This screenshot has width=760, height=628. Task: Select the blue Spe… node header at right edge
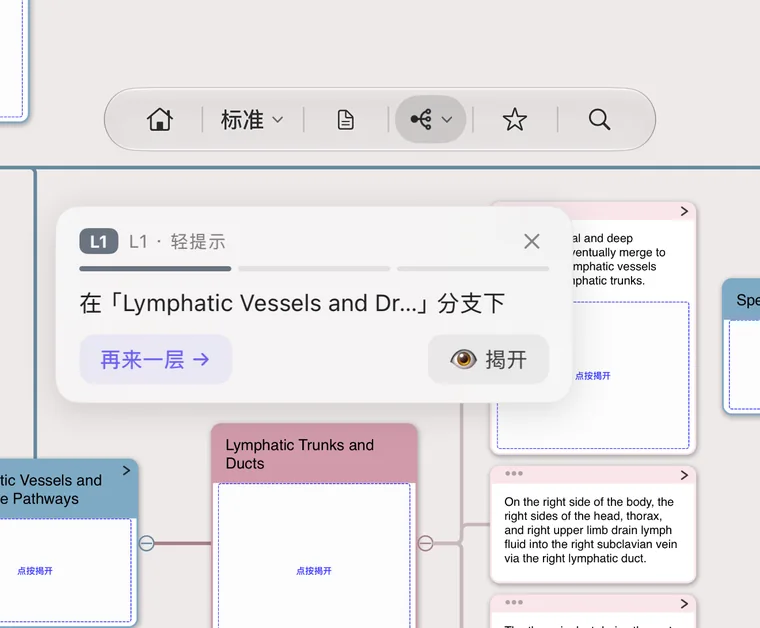742,299
